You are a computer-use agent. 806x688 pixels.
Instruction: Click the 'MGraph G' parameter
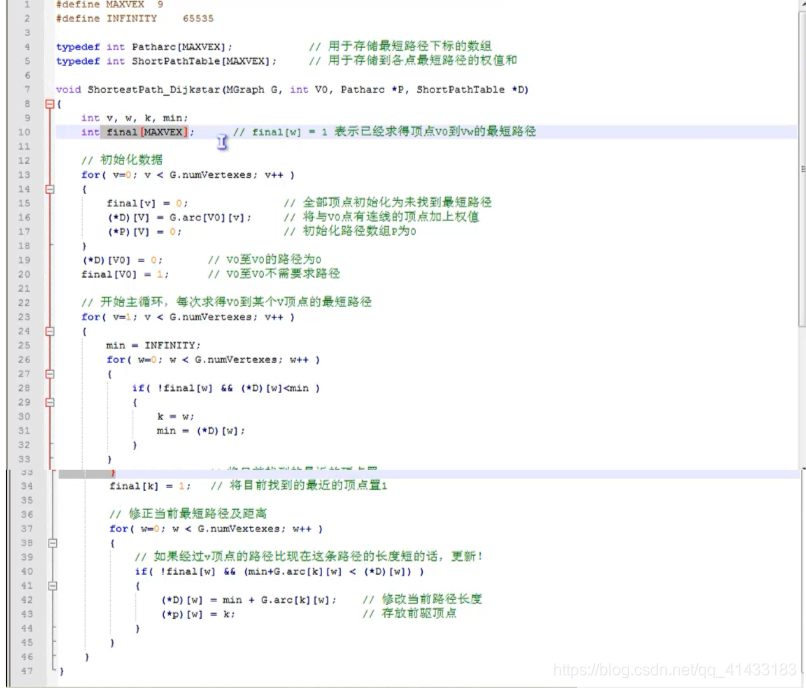point(251,89)
